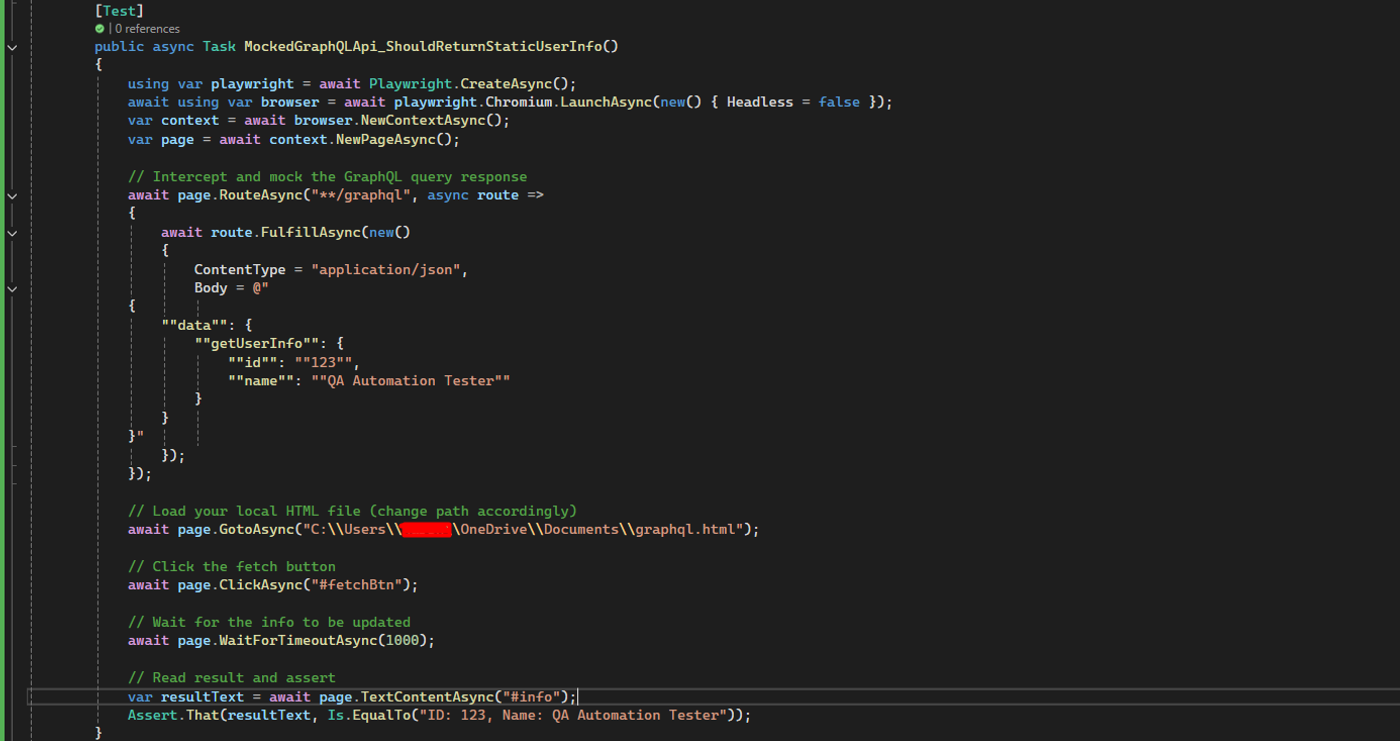Click the 'false' keyword value
This screenshot has width=1400, height=741.
(839, 102)
